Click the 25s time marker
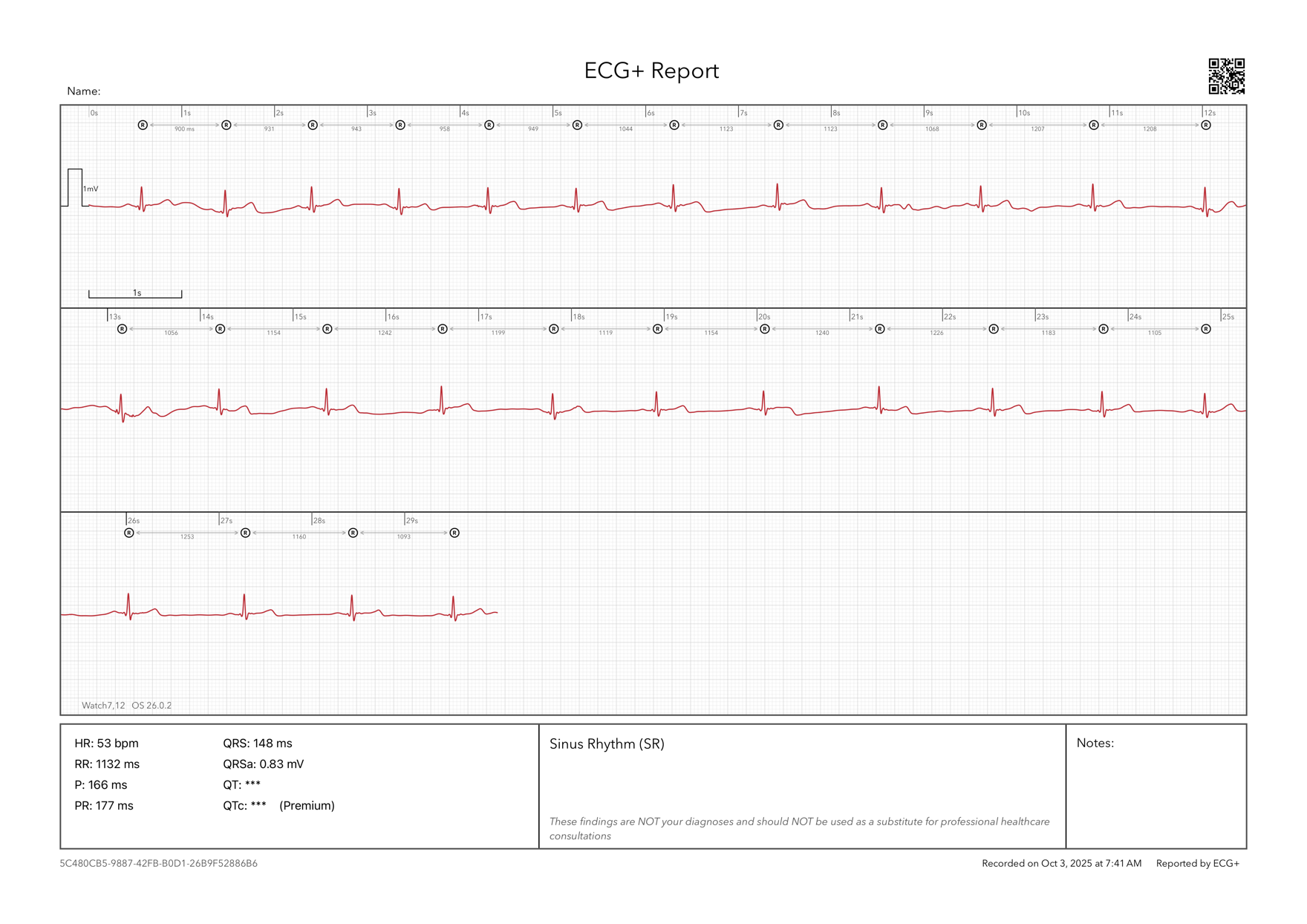Screen dimensions: 1307x924 click(1228, 316)
